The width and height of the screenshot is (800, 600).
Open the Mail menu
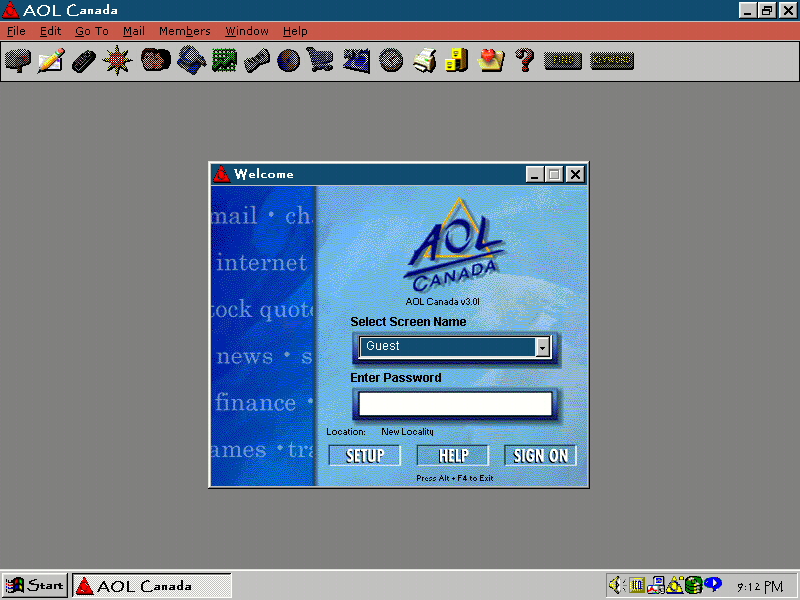click(133, 31)
